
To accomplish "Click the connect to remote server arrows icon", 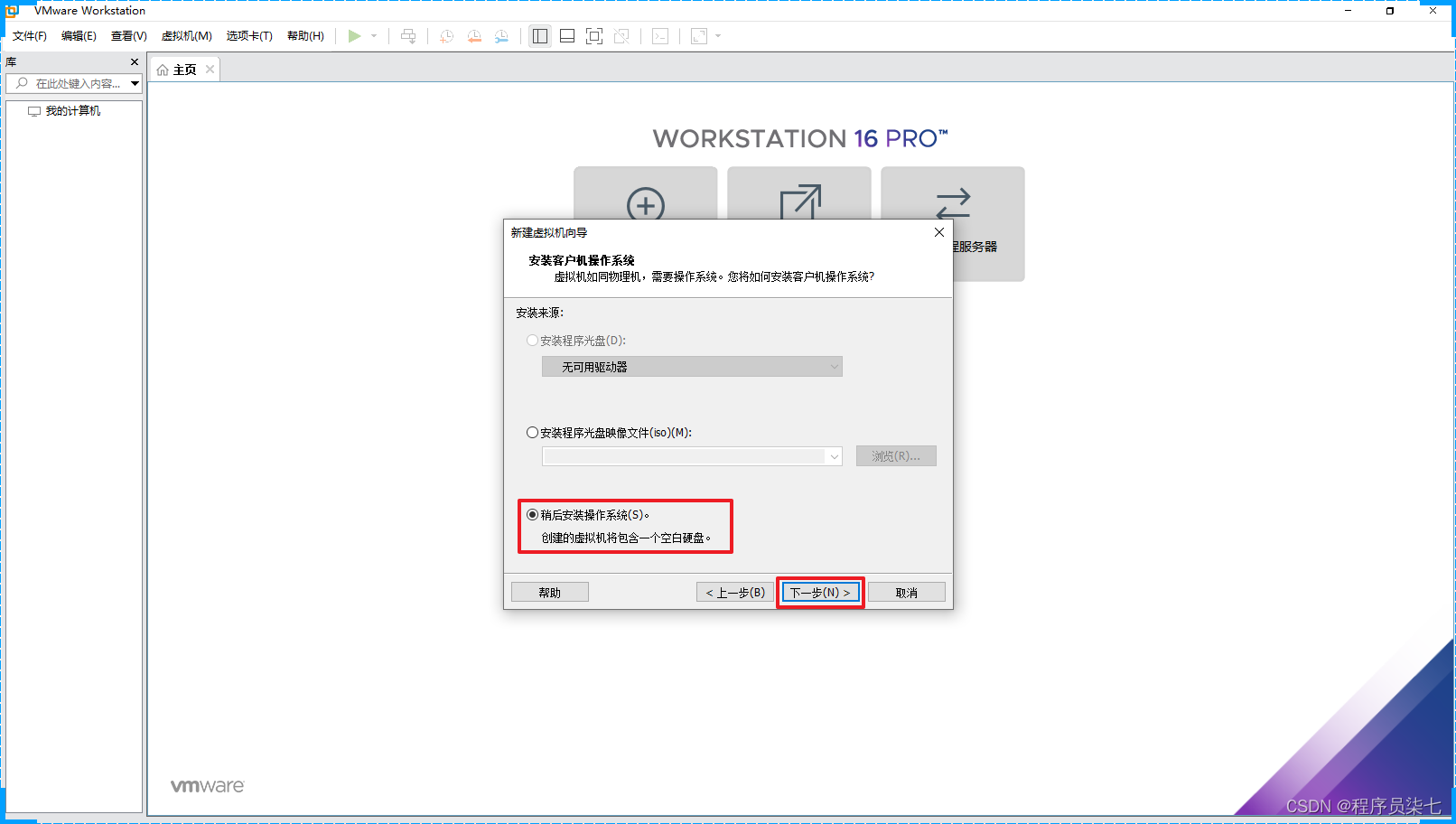I will (953, 203).
